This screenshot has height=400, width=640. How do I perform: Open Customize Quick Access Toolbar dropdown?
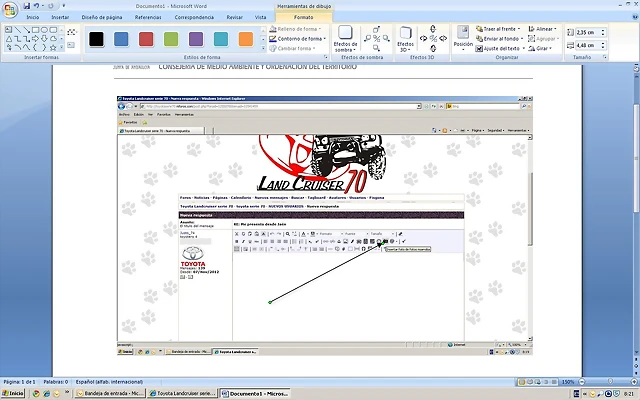(64, 6)
